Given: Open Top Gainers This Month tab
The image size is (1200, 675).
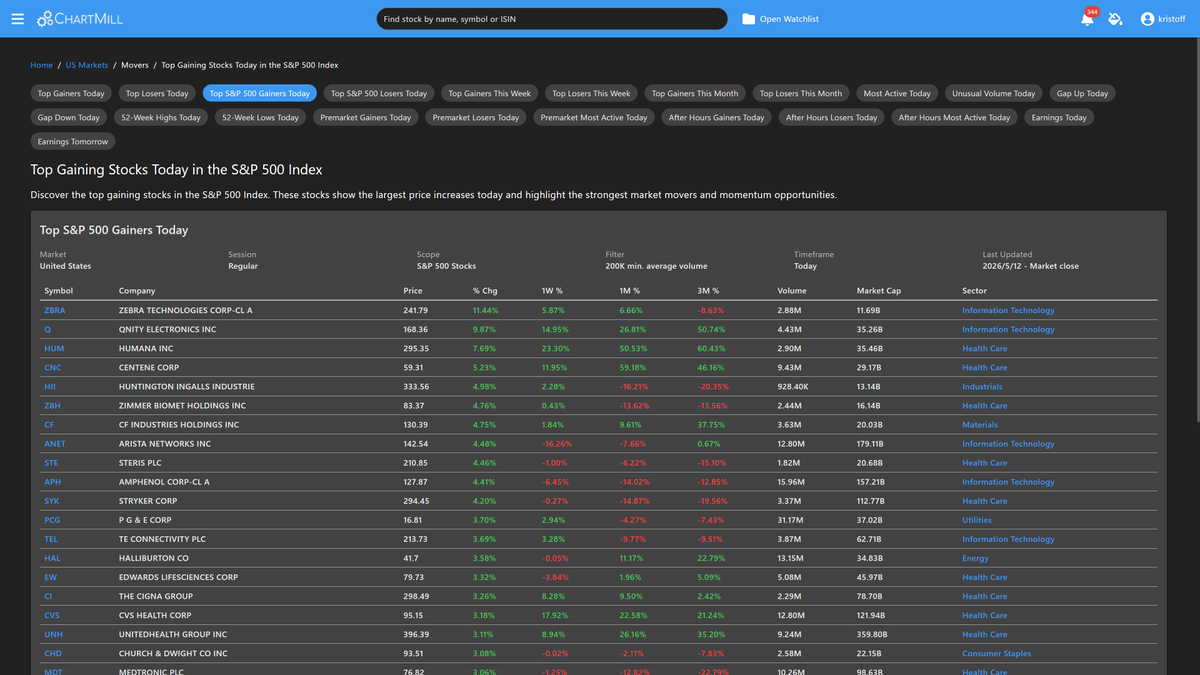Looking at the screenshot, I should coord(695,93).
